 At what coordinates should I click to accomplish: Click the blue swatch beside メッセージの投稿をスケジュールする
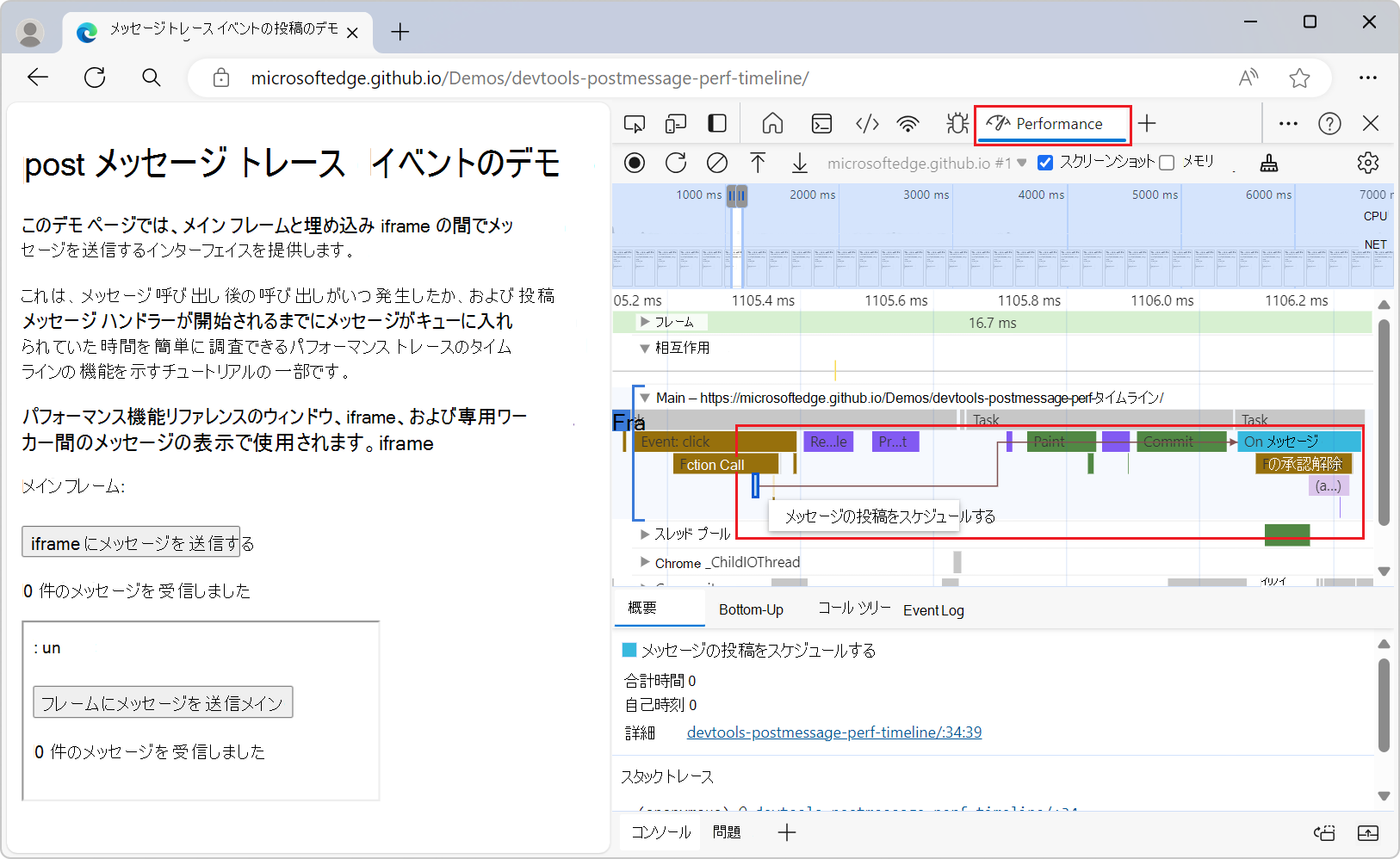coord(629,651)
